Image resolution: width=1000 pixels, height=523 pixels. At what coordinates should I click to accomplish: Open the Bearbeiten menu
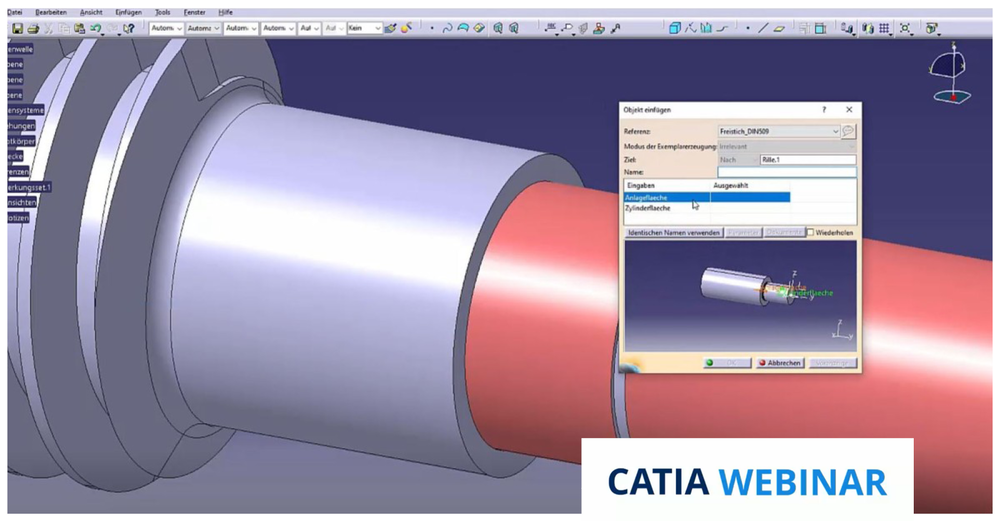coord(51,13)
